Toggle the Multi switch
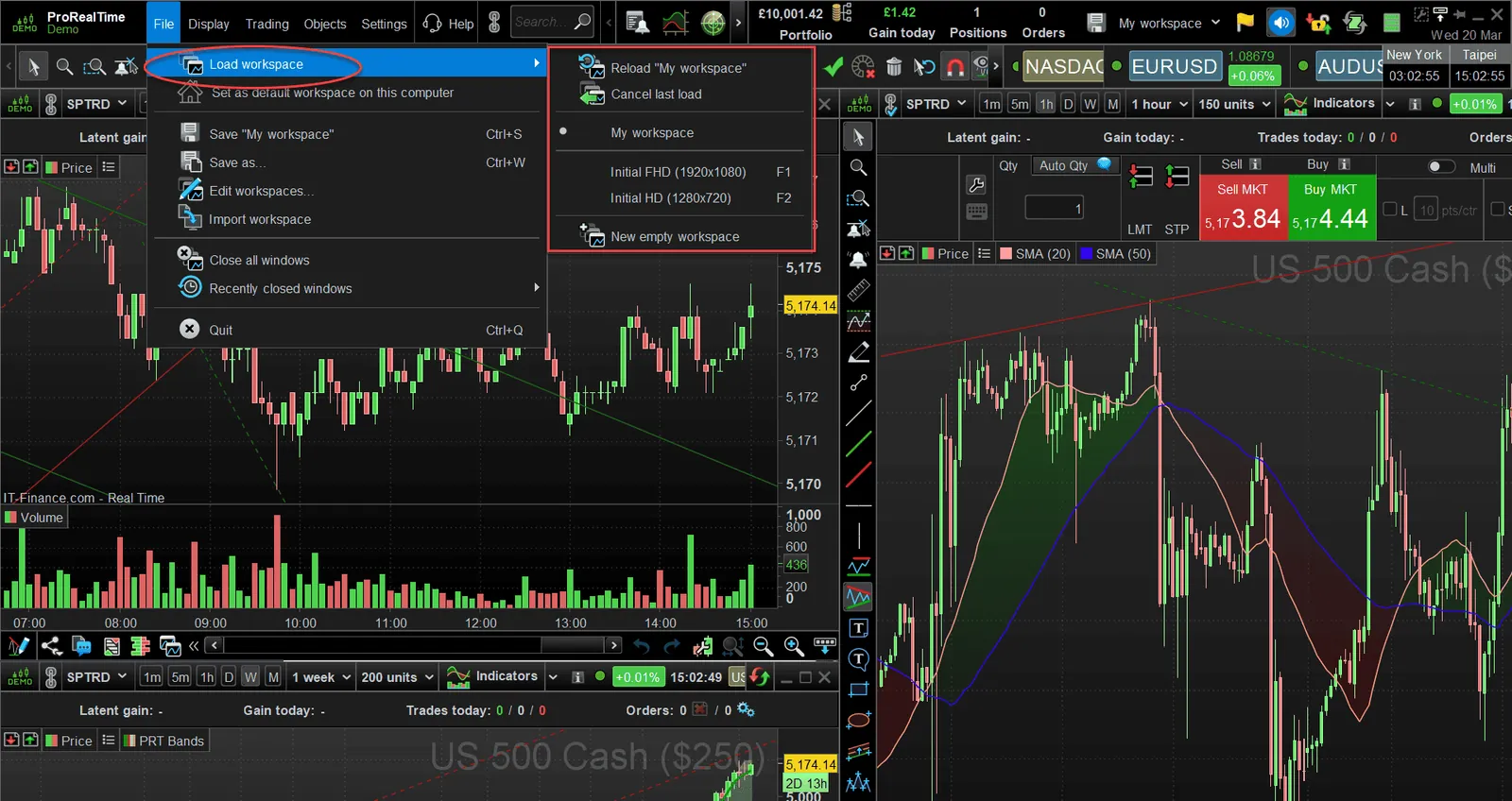 coord(1440,167)
